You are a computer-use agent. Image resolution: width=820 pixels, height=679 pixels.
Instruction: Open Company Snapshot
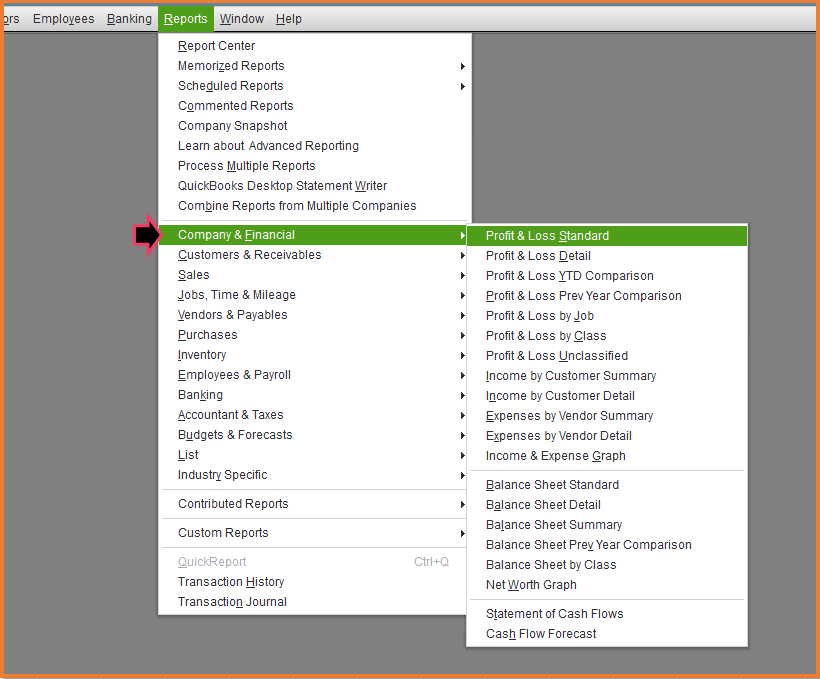[x=315, y=126]
